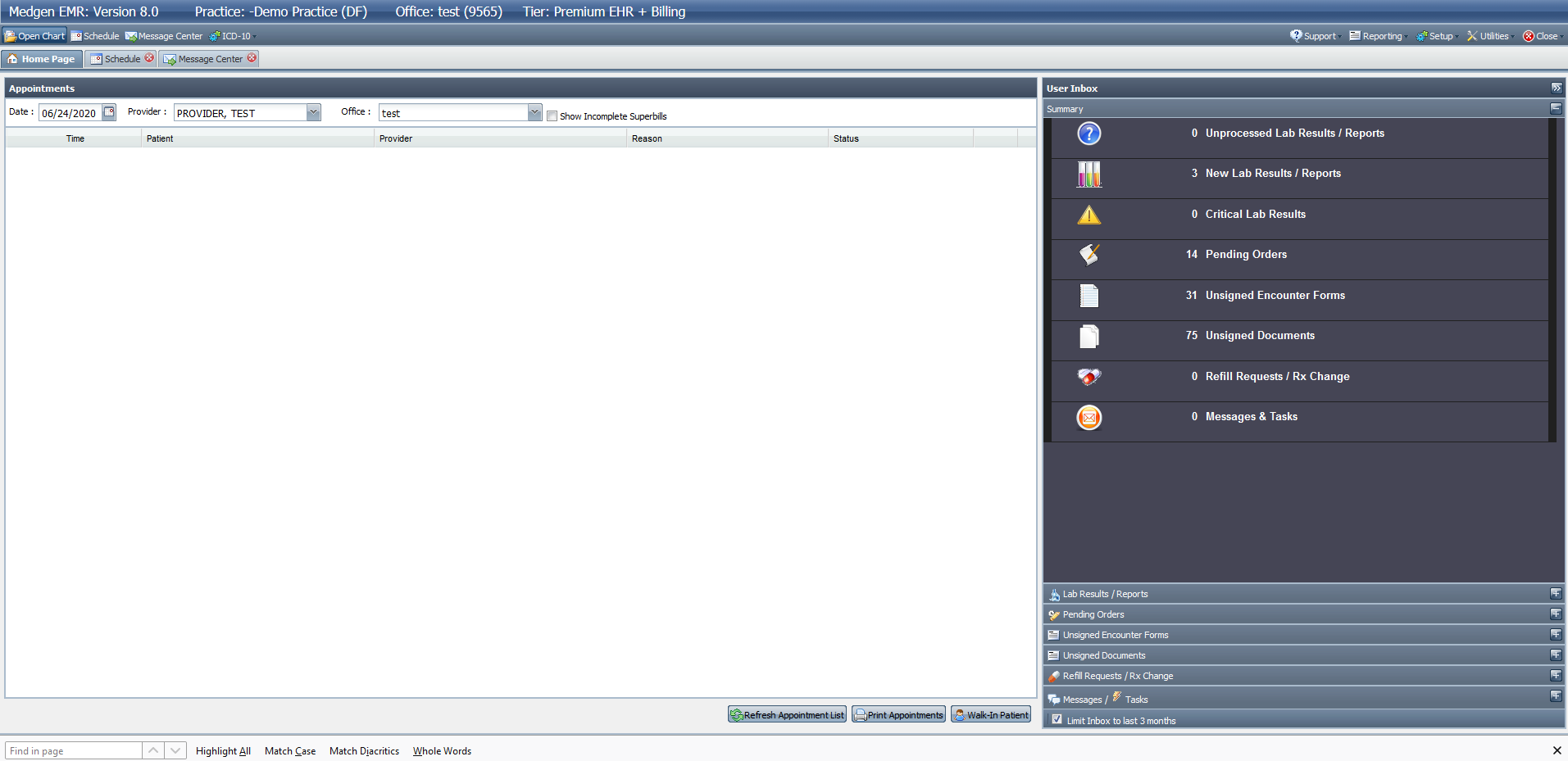Screen dimensions: 1568x761
Task: Enable Show Incomplete Superbills checkbox
Action: (x=552, y=116)
